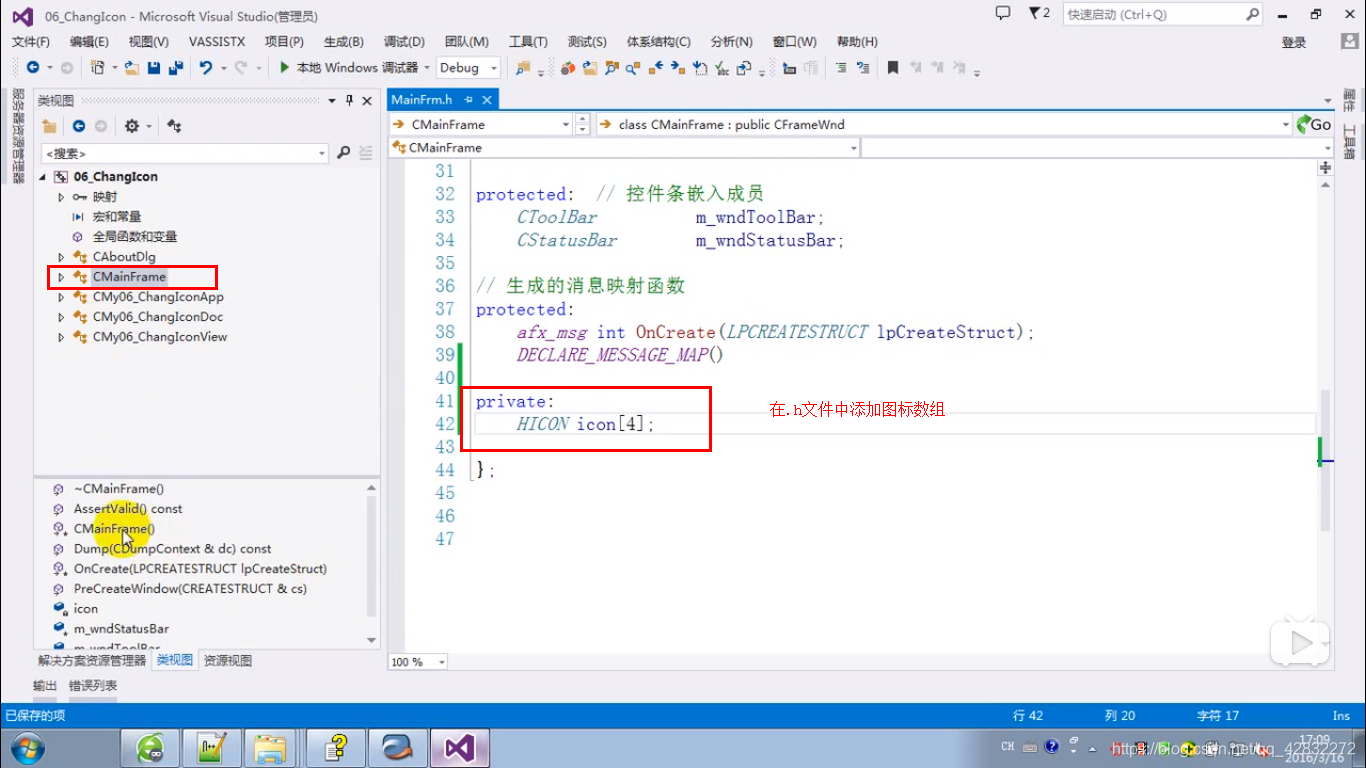
Task: Open the 工具(T) menu
Action: (x=528, y=42)
